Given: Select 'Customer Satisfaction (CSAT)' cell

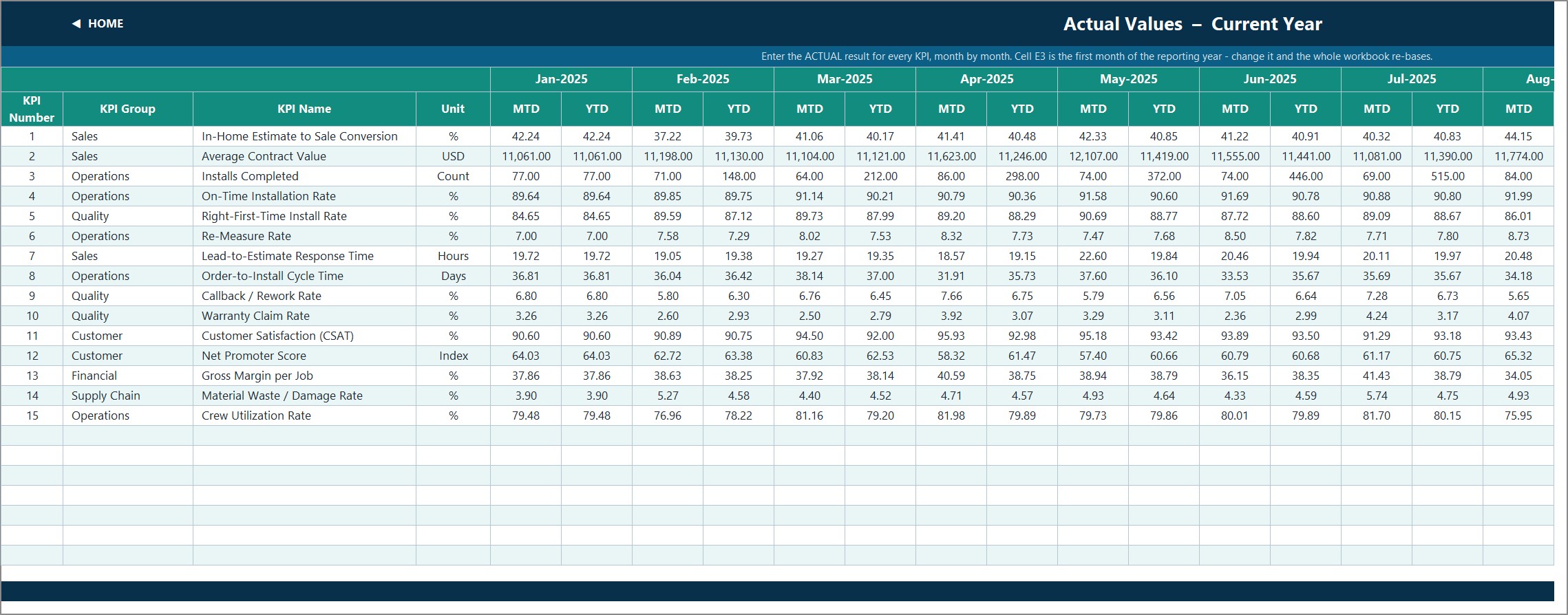Looking at the screenshot, I should coord(304,336).
